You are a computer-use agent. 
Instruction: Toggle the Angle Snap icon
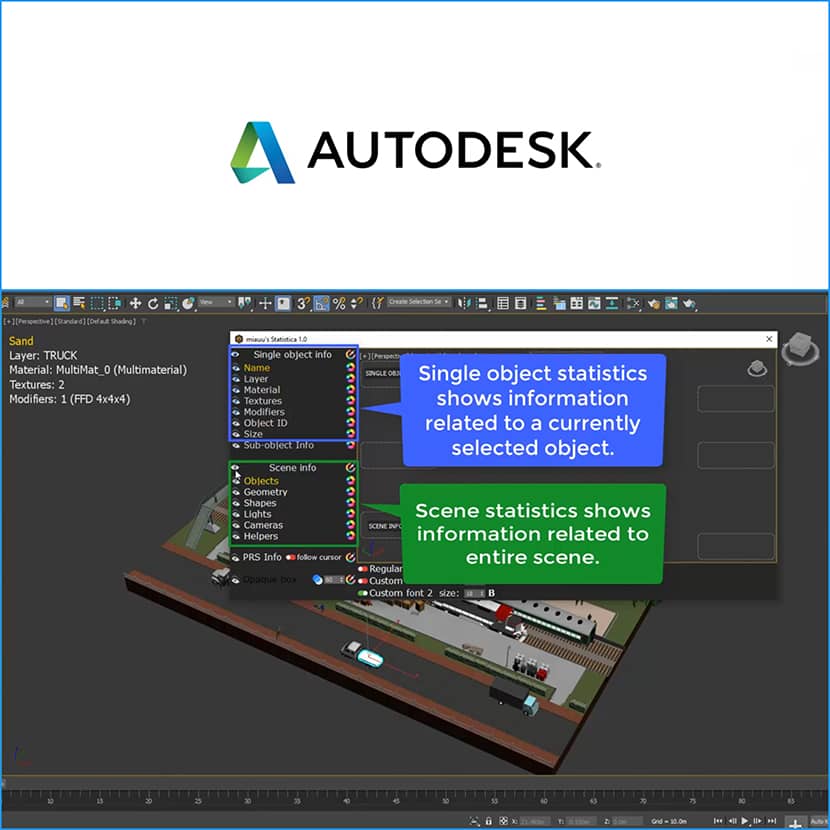pos(321,303)
